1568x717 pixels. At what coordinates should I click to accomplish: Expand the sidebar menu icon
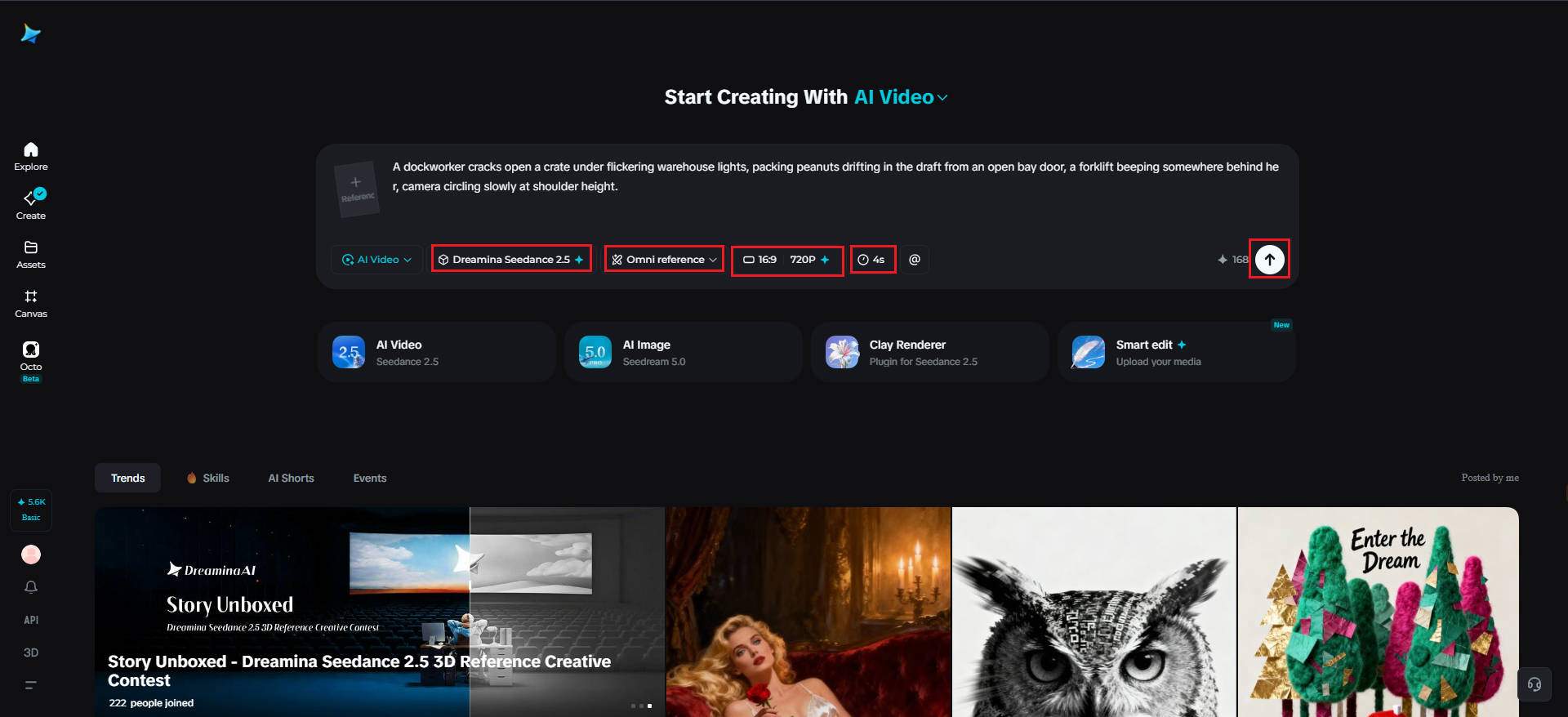pyautogui.click(x=30, y=685)
